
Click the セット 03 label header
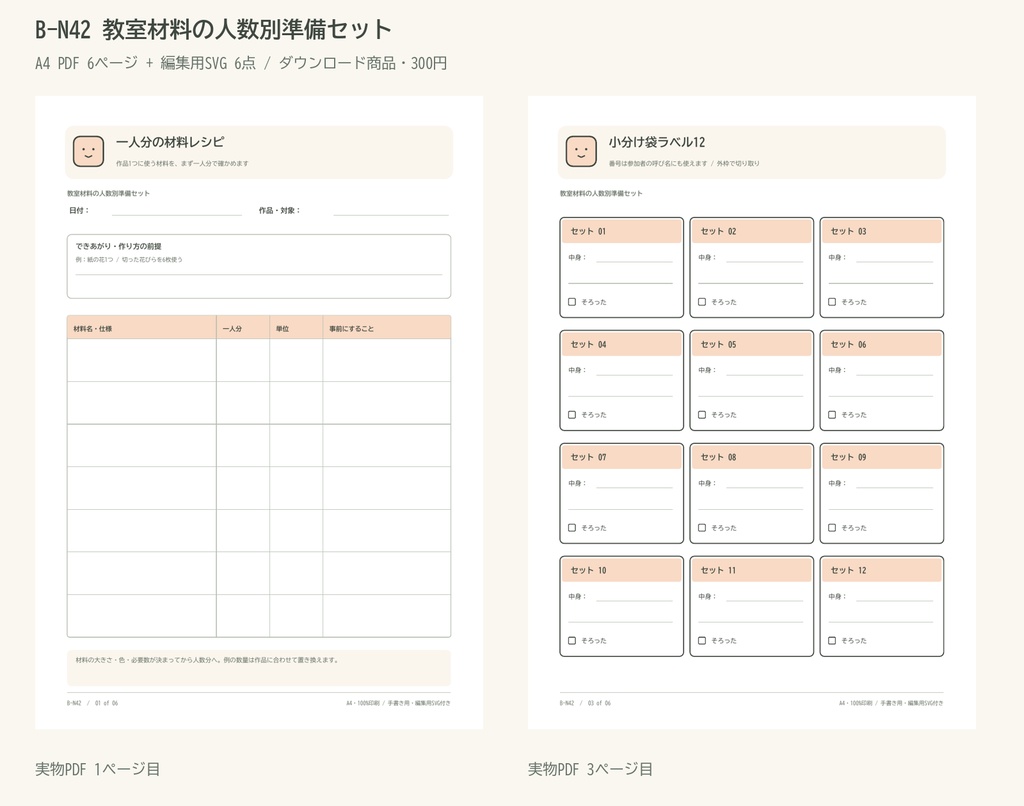tap(882, 231)
